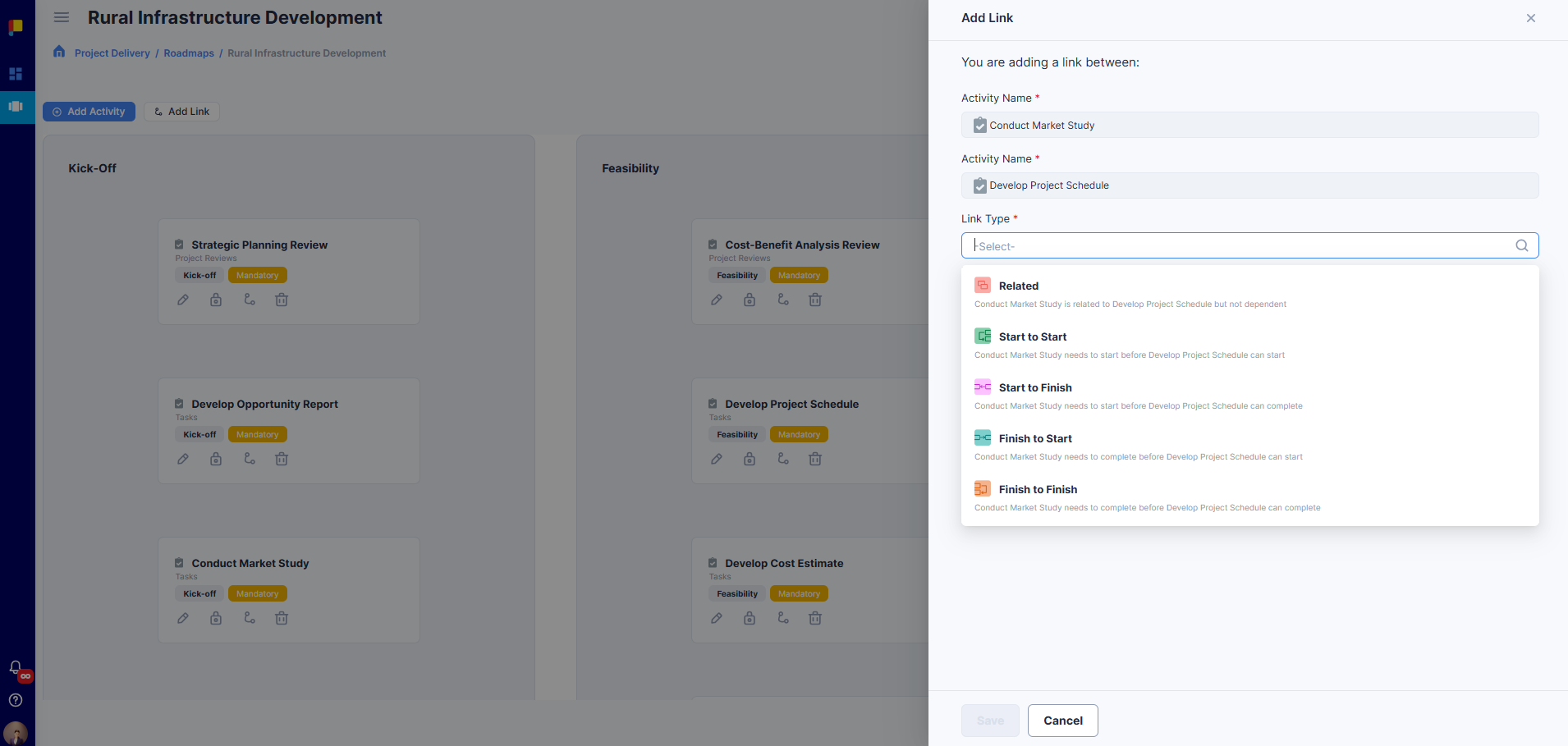The width and height of the screenshot is (1568, 746).
Task: Delete the Develop Project Schedule activity
Action: point(815,460)
